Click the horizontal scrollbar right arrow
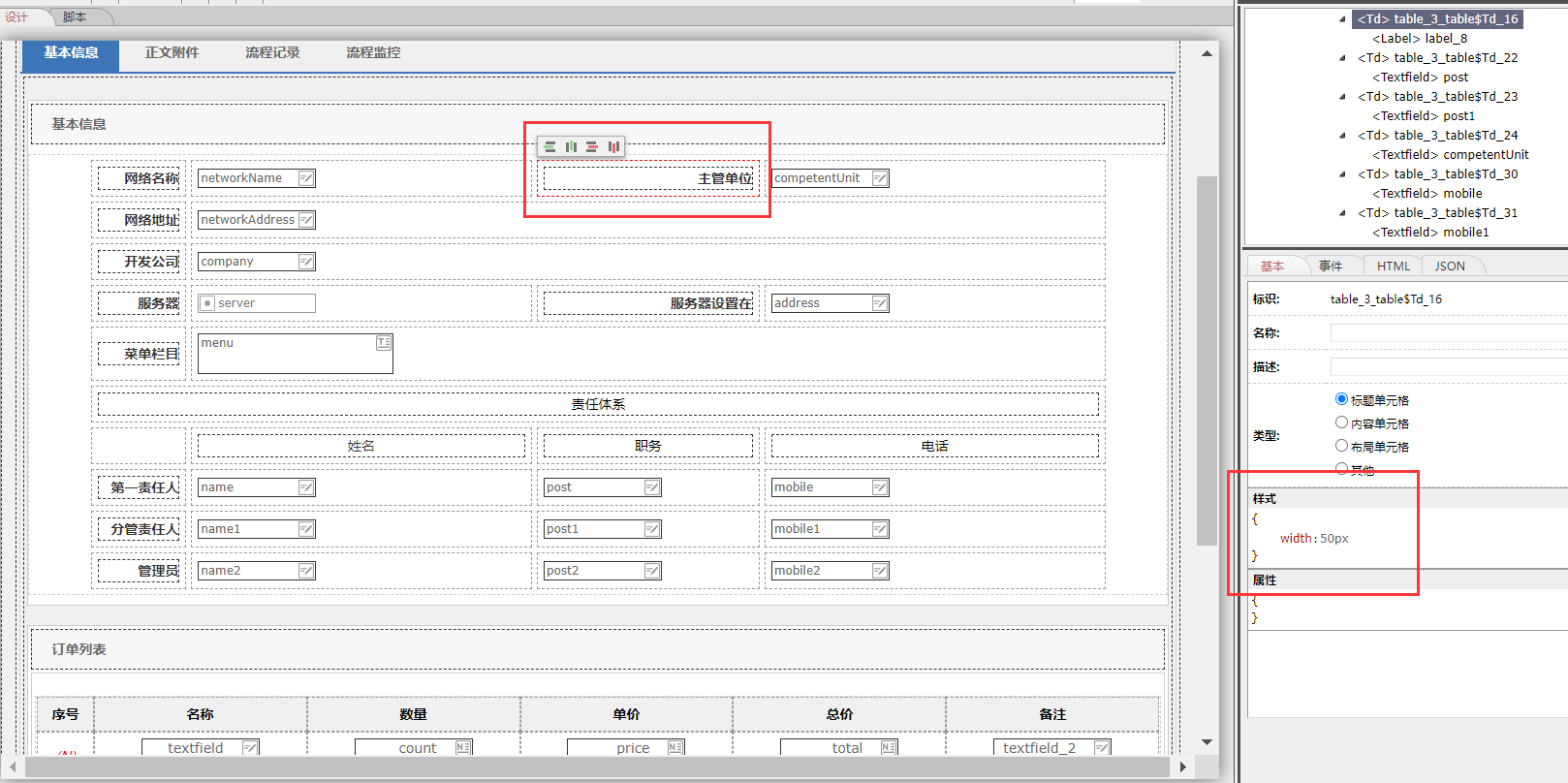The height and width of the screenshot is (783, 1568). 1182,767
